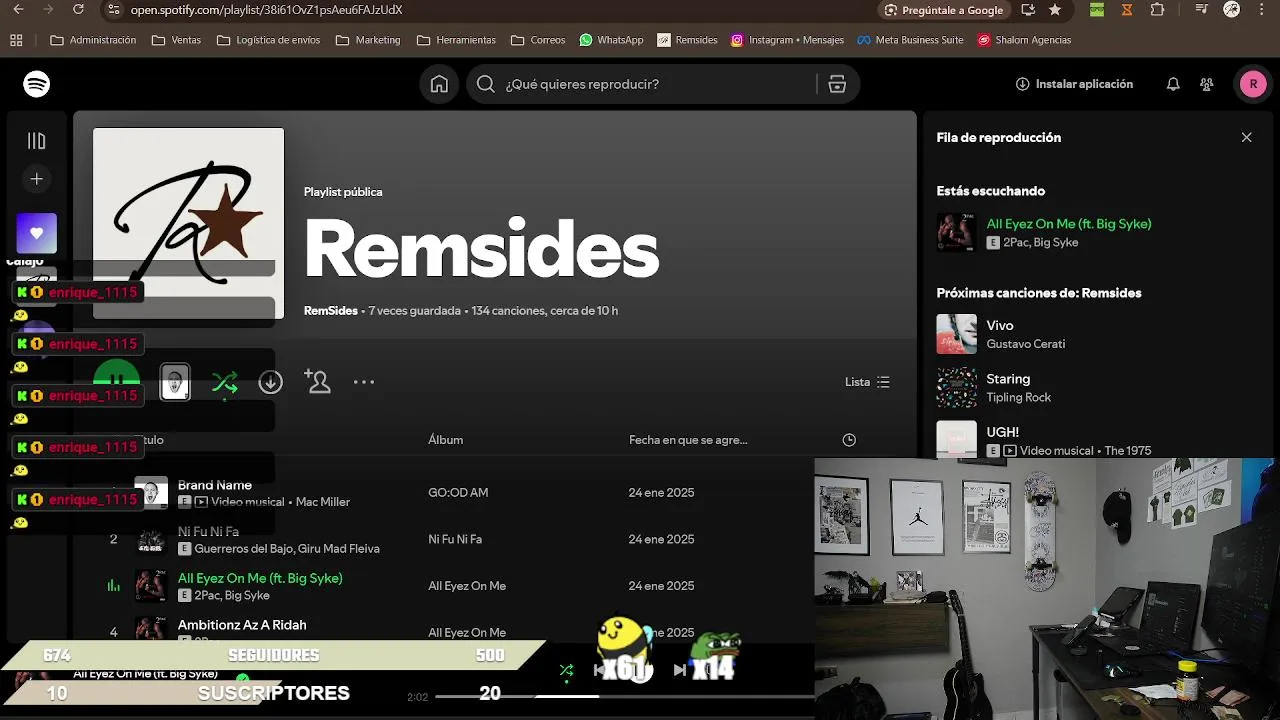Sort by Álbum column header
The height and width of the screenshot is (720, 1280).
pos(445,440)
